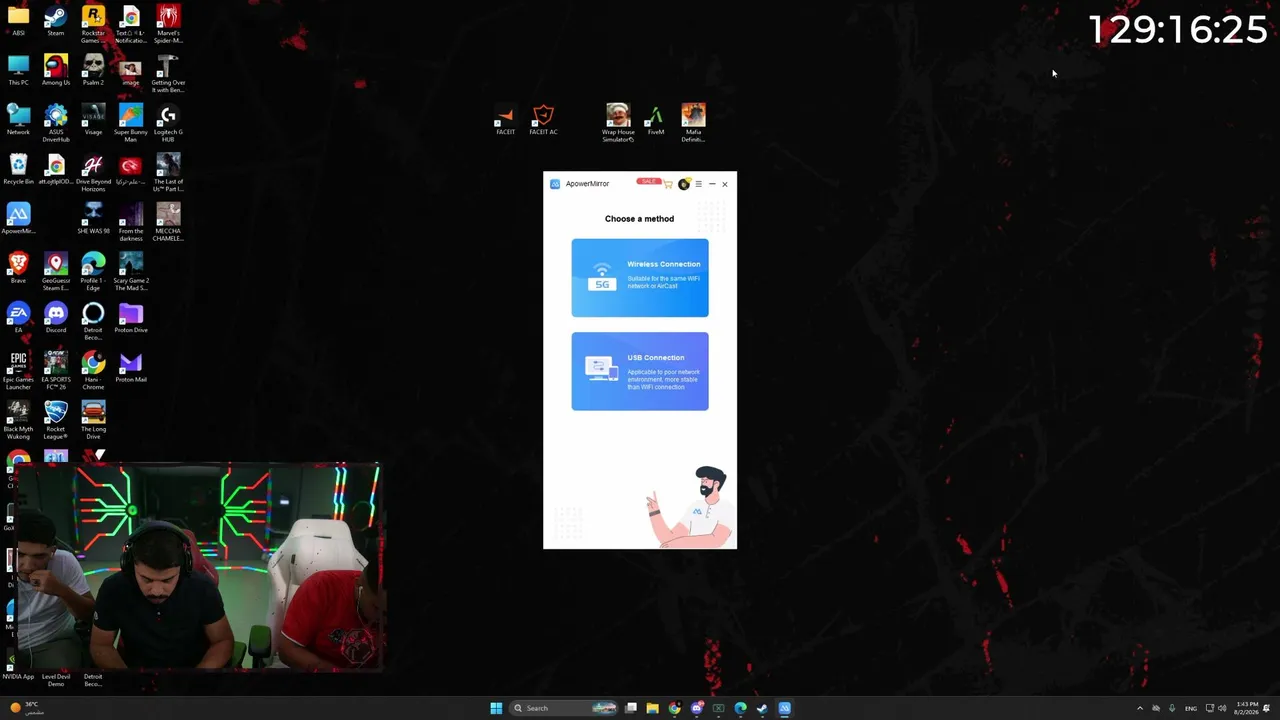Select the ApowerMirror desktop shortcut
Image resolution: width=1280 pixels, height=720 pixels.
click(x=18, y=219)
